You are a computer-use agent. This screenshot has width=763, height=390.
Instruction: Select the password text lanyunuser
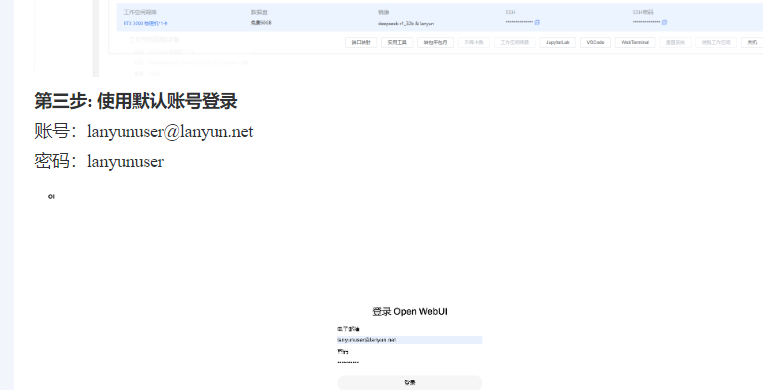click(126, 161)
